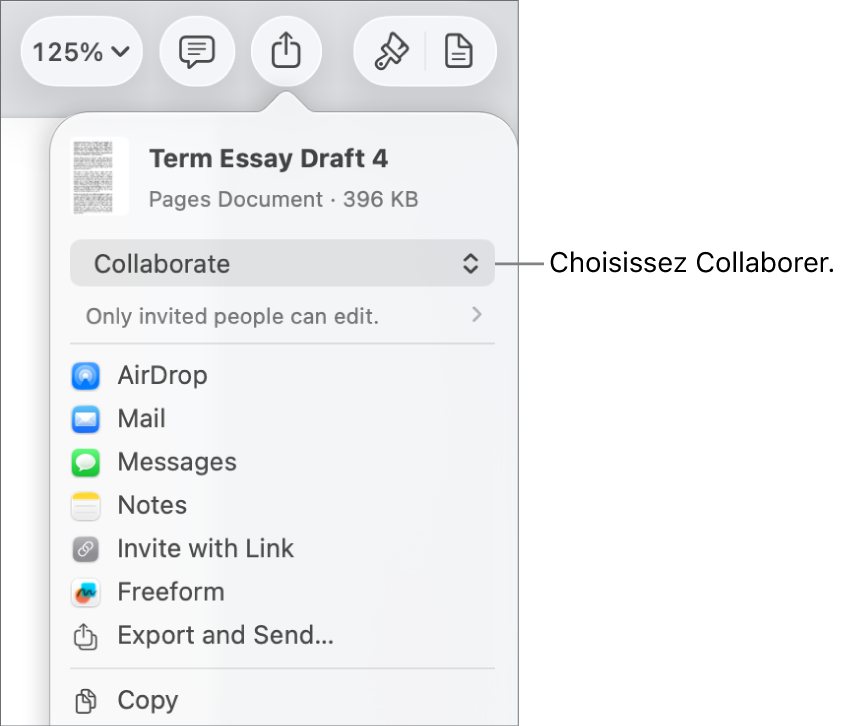Select the Format paintbrush icon
The width and height of the screenshot is (846, 726).
pos(392,51)
